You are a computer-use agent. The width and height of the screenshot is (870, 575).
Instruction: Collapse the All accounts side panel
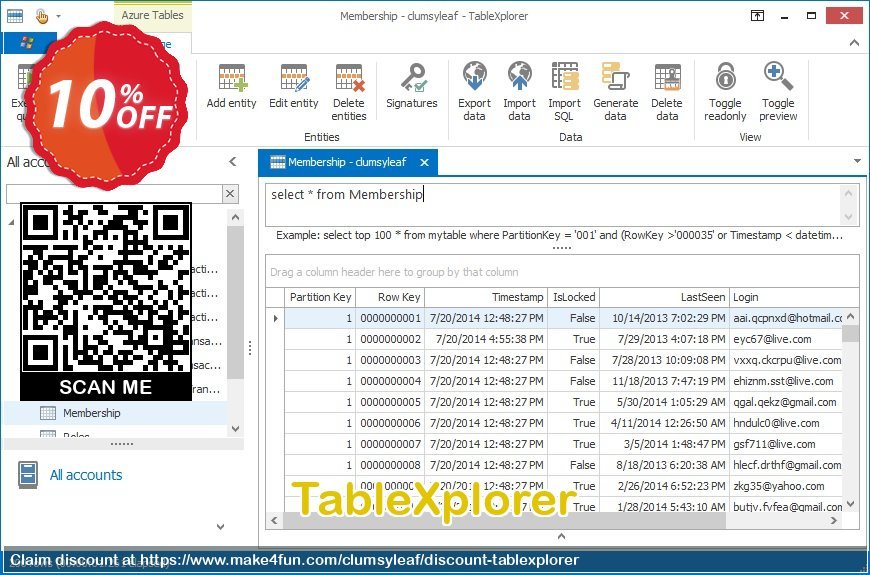(x=232, y=162)
